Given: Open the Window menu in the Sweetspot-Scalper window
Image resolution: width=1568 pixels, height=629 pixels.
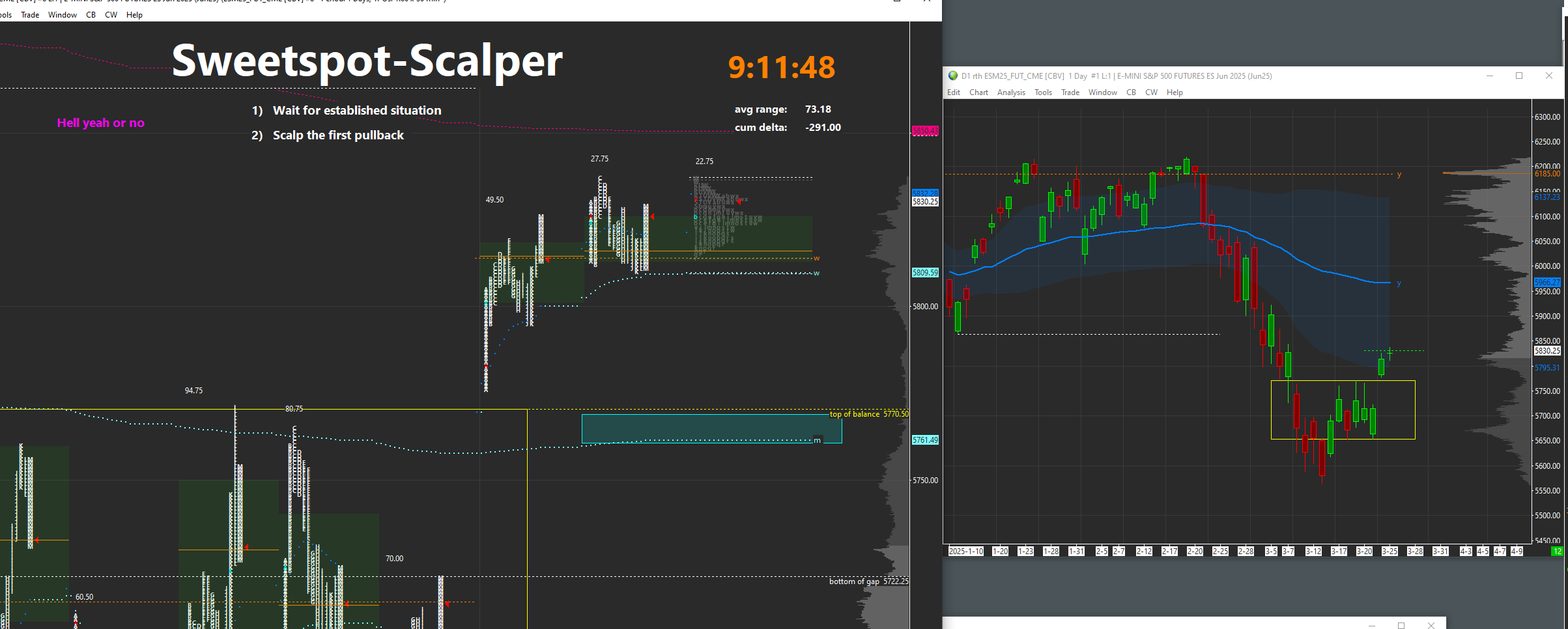Looking at the screenshot, I should coord(63,15).
